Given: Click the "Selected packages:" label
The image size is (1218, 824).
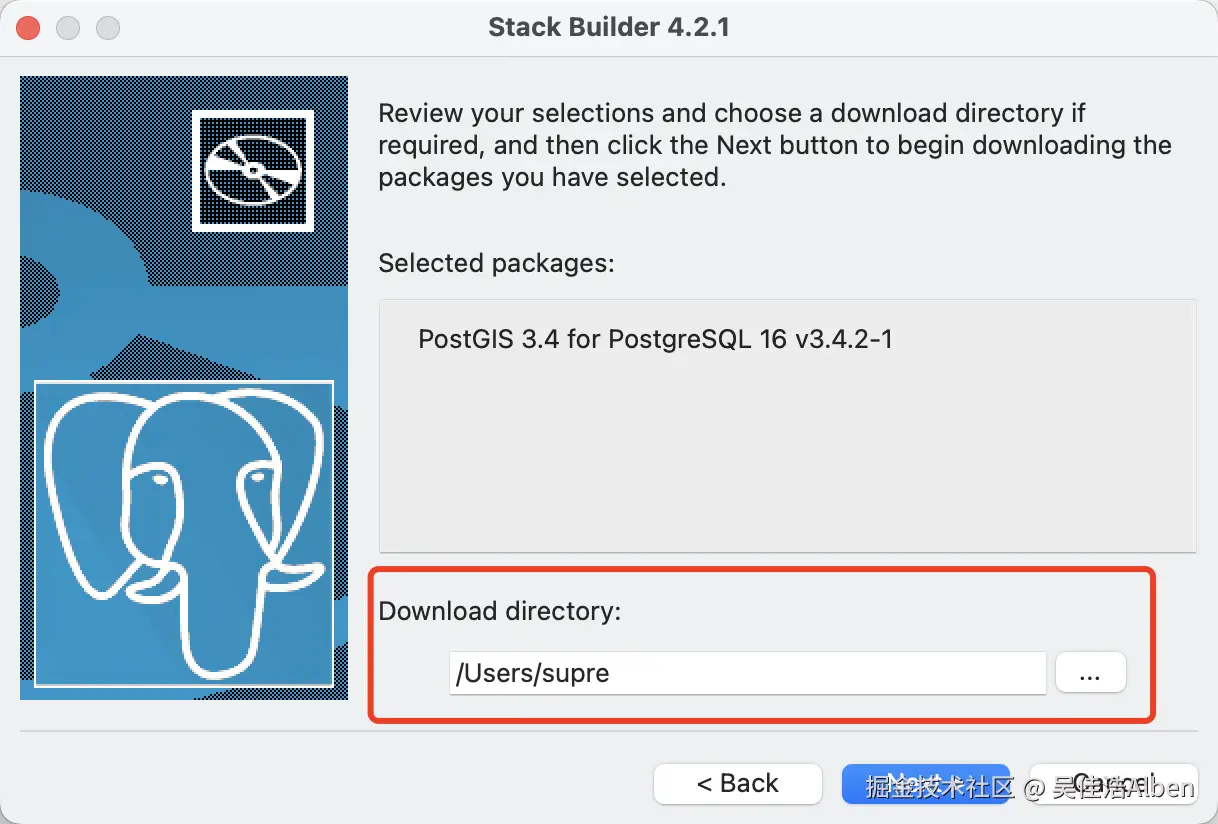Looking at the screenshot, I should pyautogui.click(x=496, y=264).
